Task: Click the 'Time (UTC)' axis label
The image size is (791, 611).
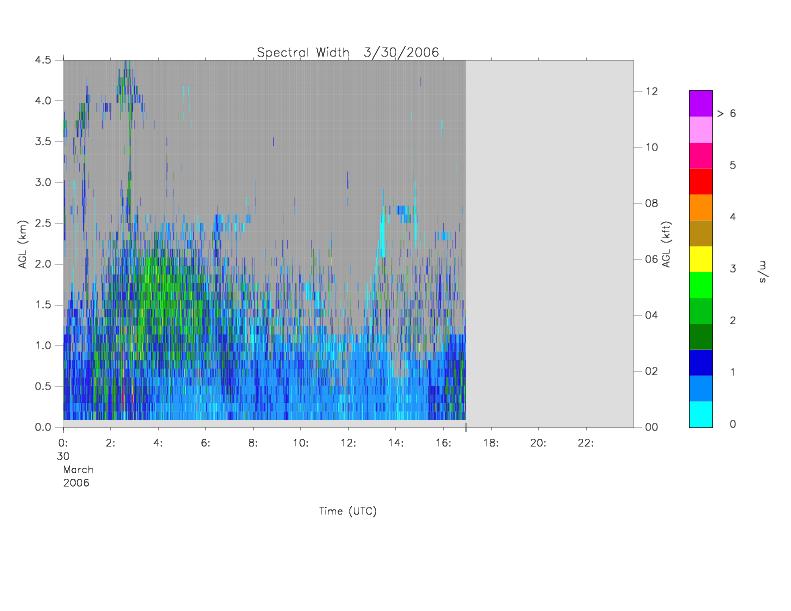Action: pos(348,511)
